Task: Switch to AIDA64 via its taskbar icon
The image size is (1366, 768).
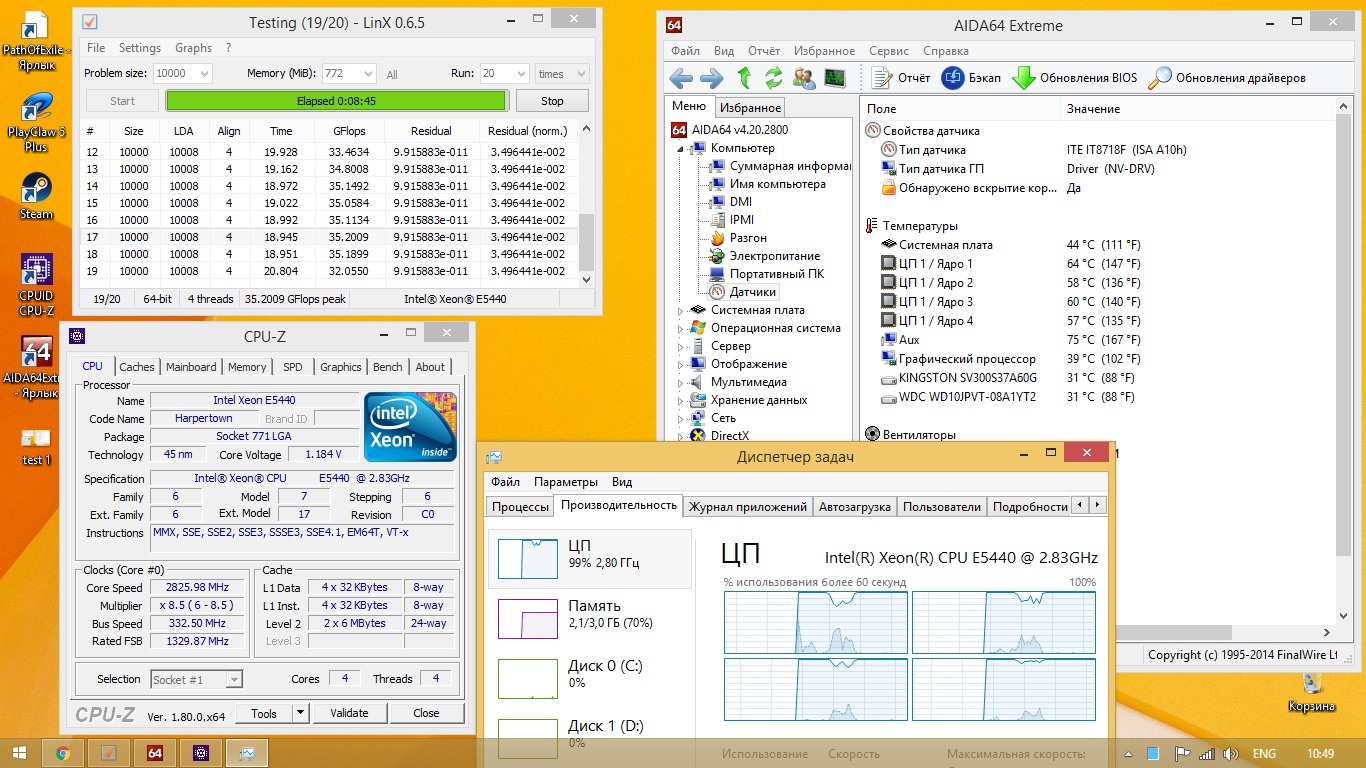Action: pyautogui.click(x=155, y=753)
